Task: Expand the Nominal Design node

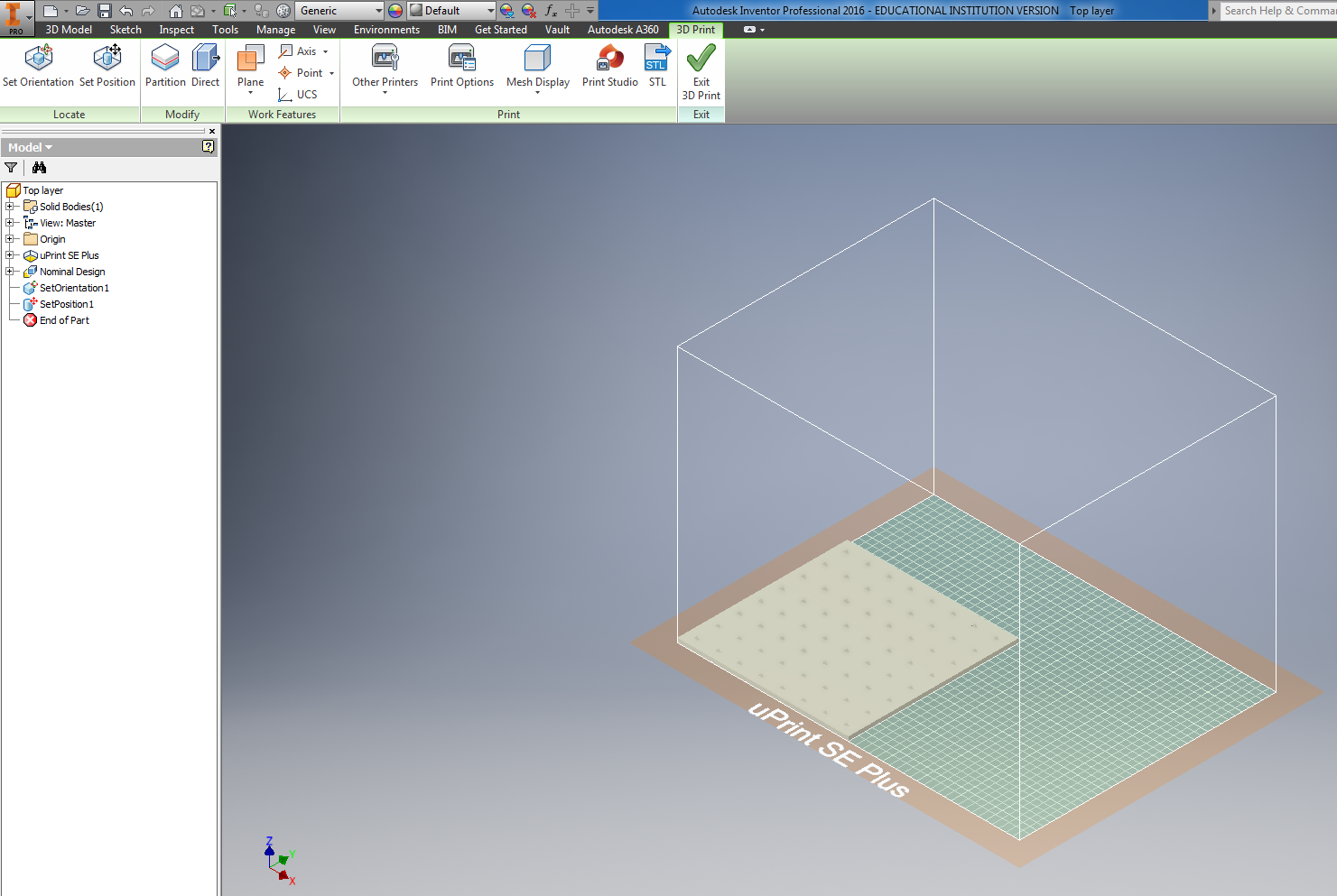Action: coord(10,272)
